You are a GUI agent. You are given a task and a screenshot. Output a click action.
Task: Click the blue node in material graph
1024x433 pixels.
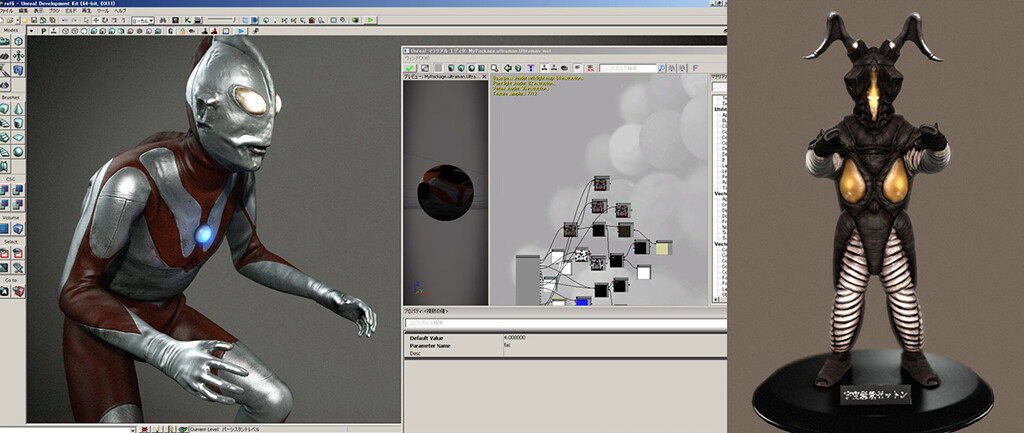pyautogui.click(x=583, y=301)
